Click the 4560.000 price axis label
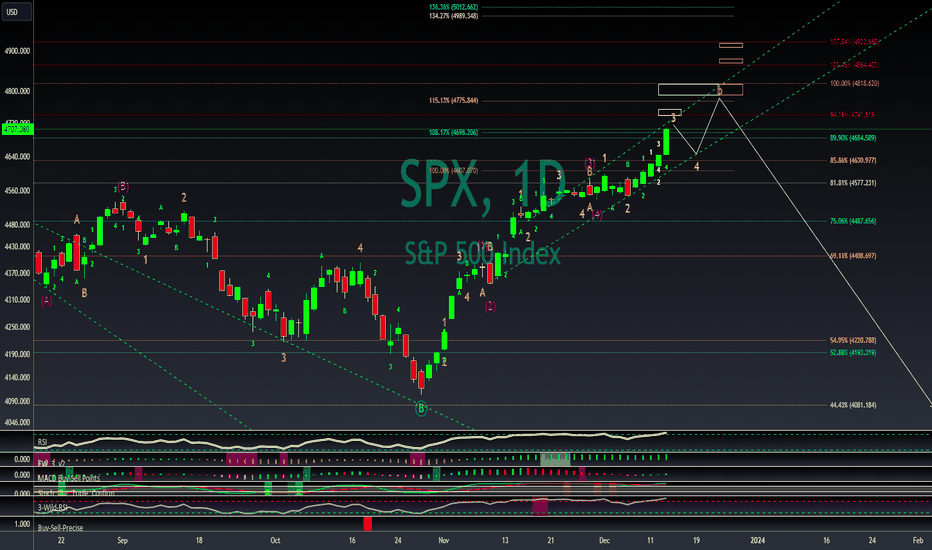Image resolution: width=932 pixels, height=550 pixels. [17, 191]
